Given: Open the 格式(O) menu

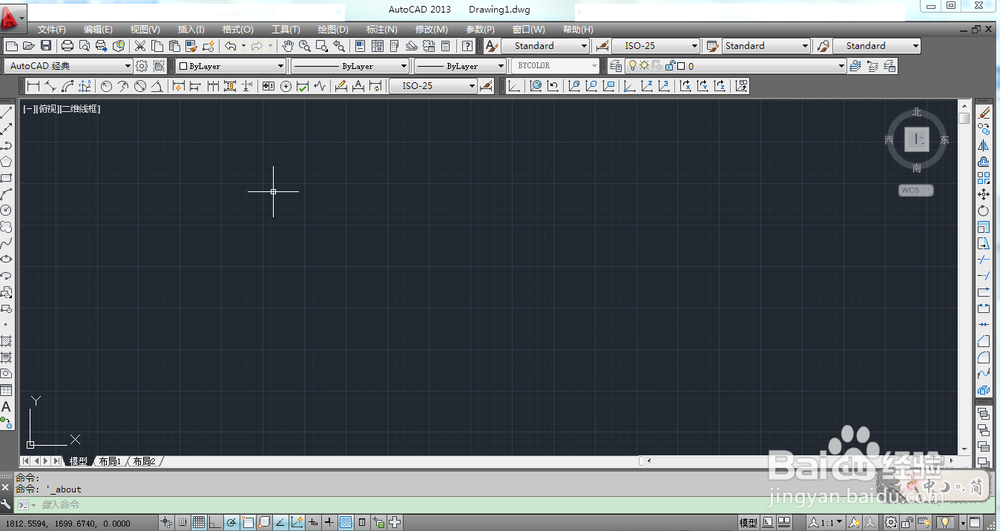Looking at the screenshot, I should point(238,29).
